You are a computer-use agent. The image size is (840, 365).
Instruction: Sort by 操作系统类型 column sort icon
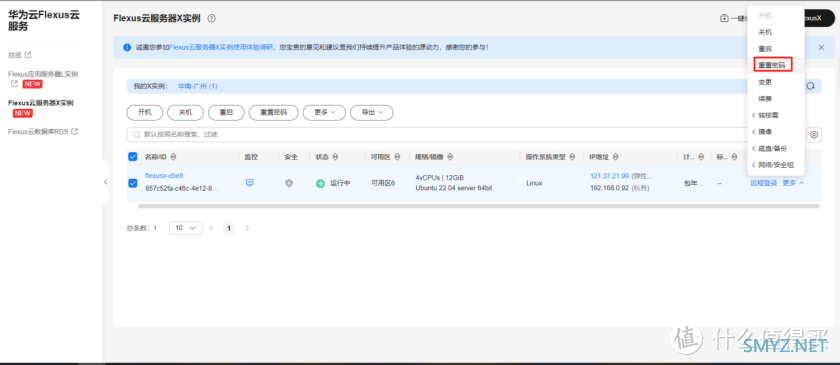point(573,157)
